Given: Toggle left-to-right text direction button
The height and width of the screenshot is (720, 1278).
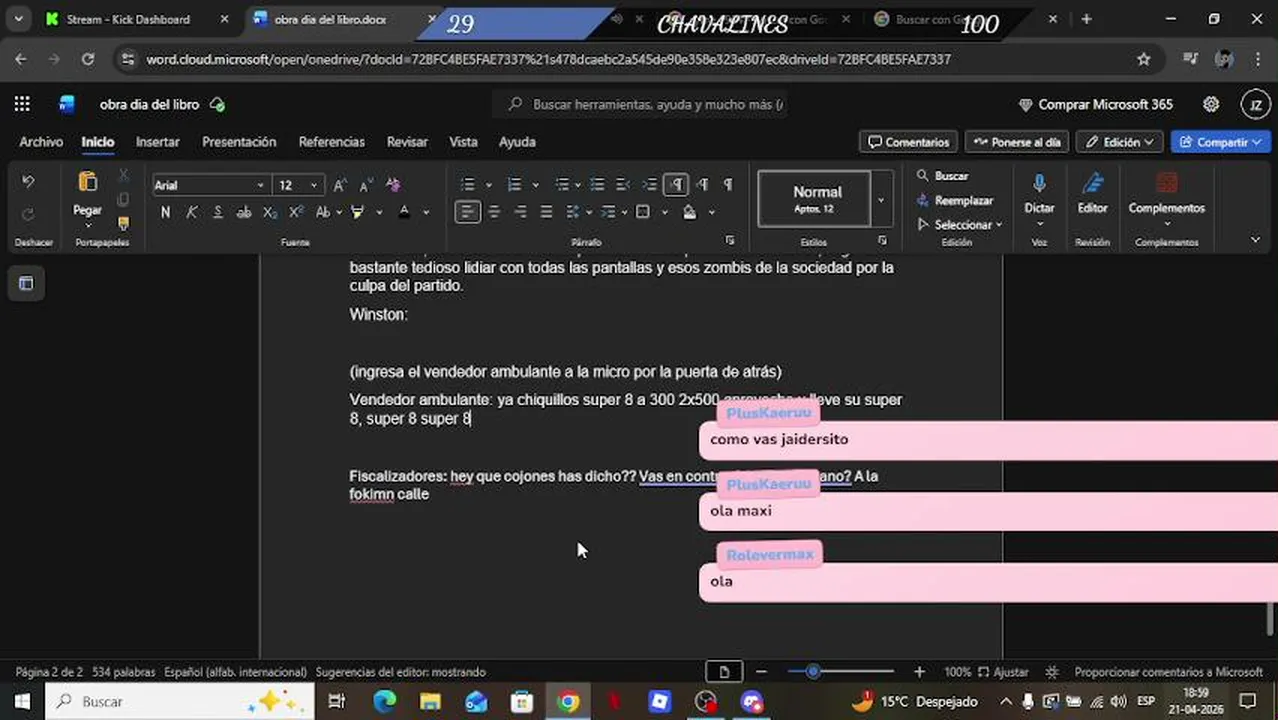Looking at the screenshot, I should [x=676, y=184].
